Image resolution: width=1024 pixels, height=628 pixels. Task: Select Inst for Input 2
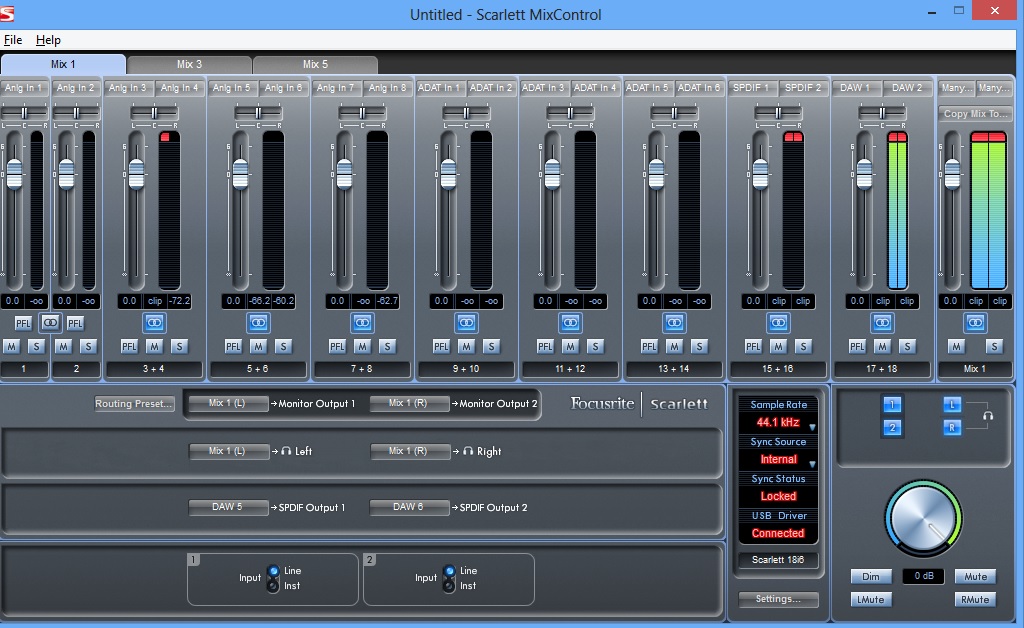(449, 586)
